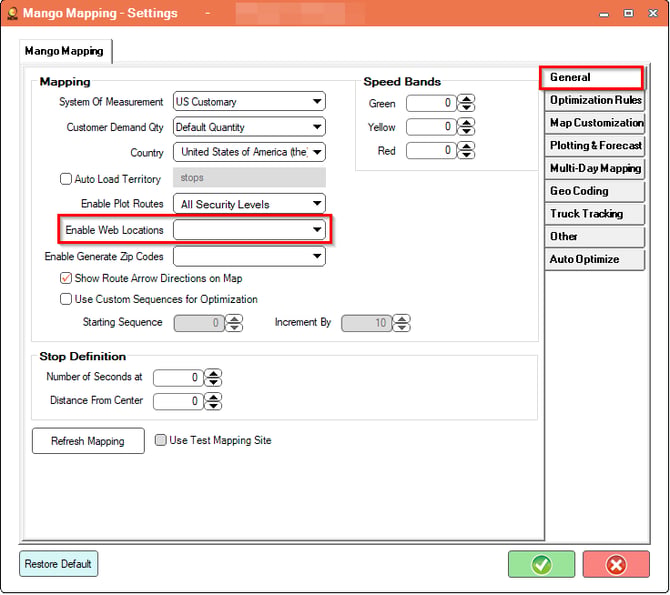Click the green checkmark confirm button
The image size is (670, 595).
coord(541,565)
